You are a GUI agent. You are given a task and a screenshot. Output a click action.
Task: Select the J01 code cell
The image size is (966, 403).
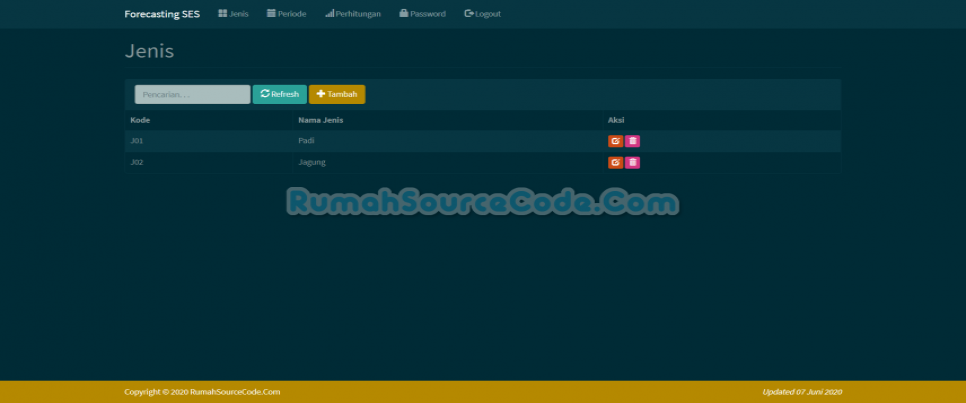click(x=137, y=141)
